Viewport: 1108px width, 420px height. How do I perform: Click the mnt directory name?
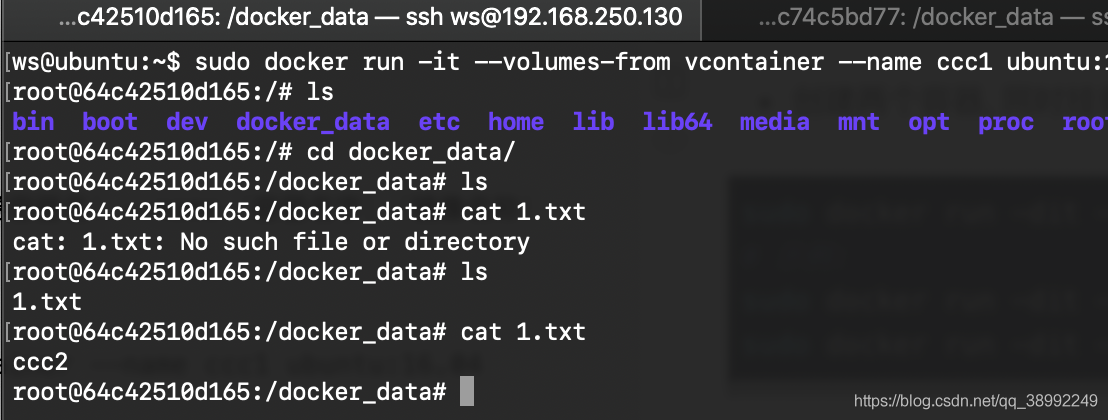pos(859,122)
